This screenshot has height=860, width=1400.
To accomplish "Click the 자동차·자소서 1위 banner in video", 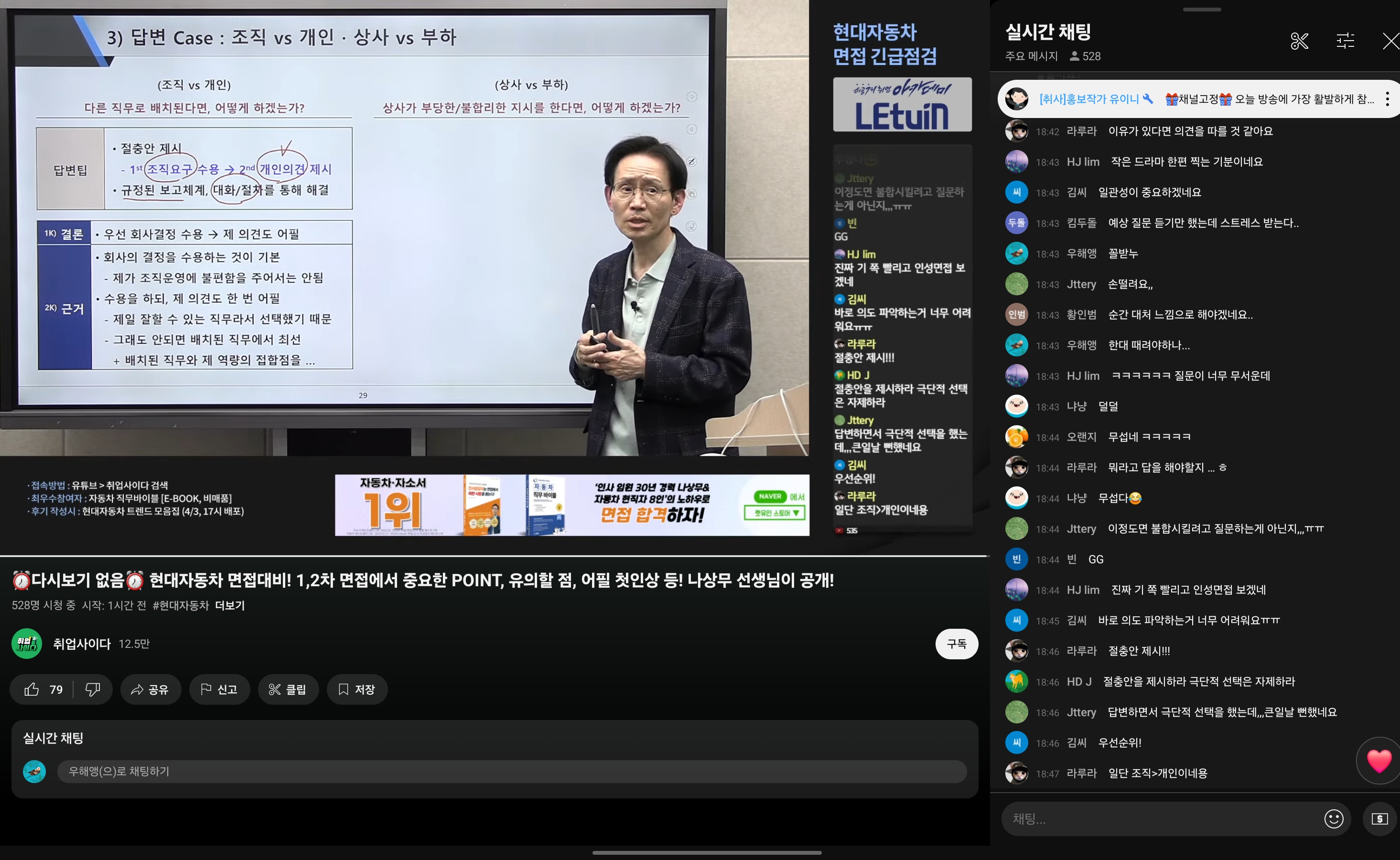I will tap(572, 505).
